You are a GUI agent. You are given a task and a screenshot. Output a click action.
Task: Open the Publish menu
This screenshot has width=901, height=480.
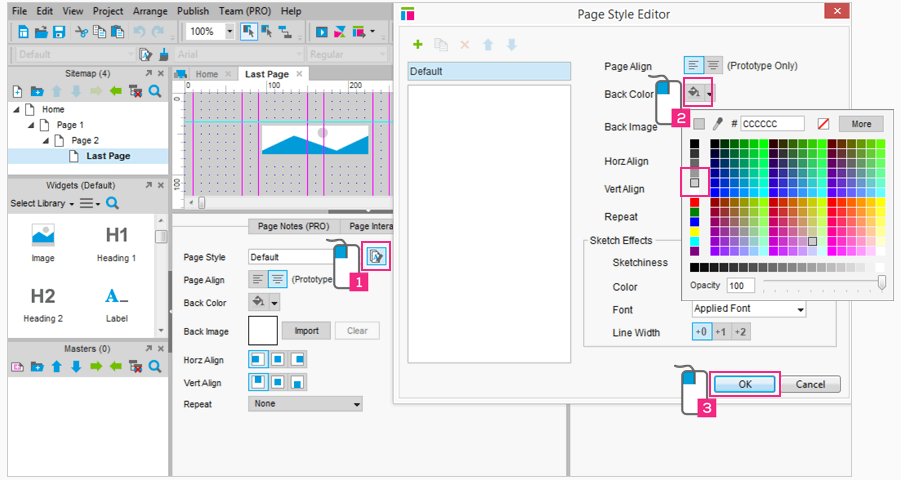point(193,11)
